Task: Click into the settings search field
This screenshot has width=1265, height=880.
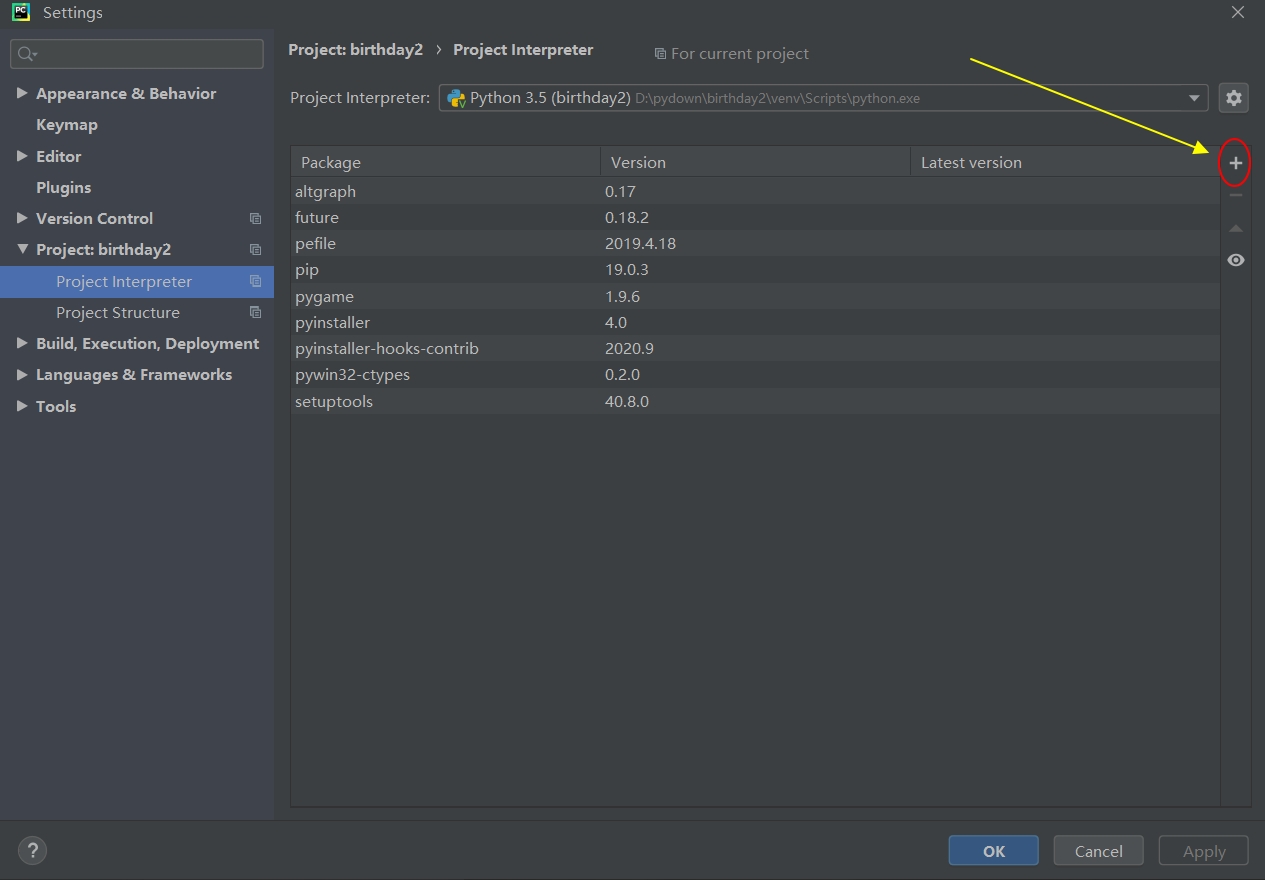Action: [137, 54]
